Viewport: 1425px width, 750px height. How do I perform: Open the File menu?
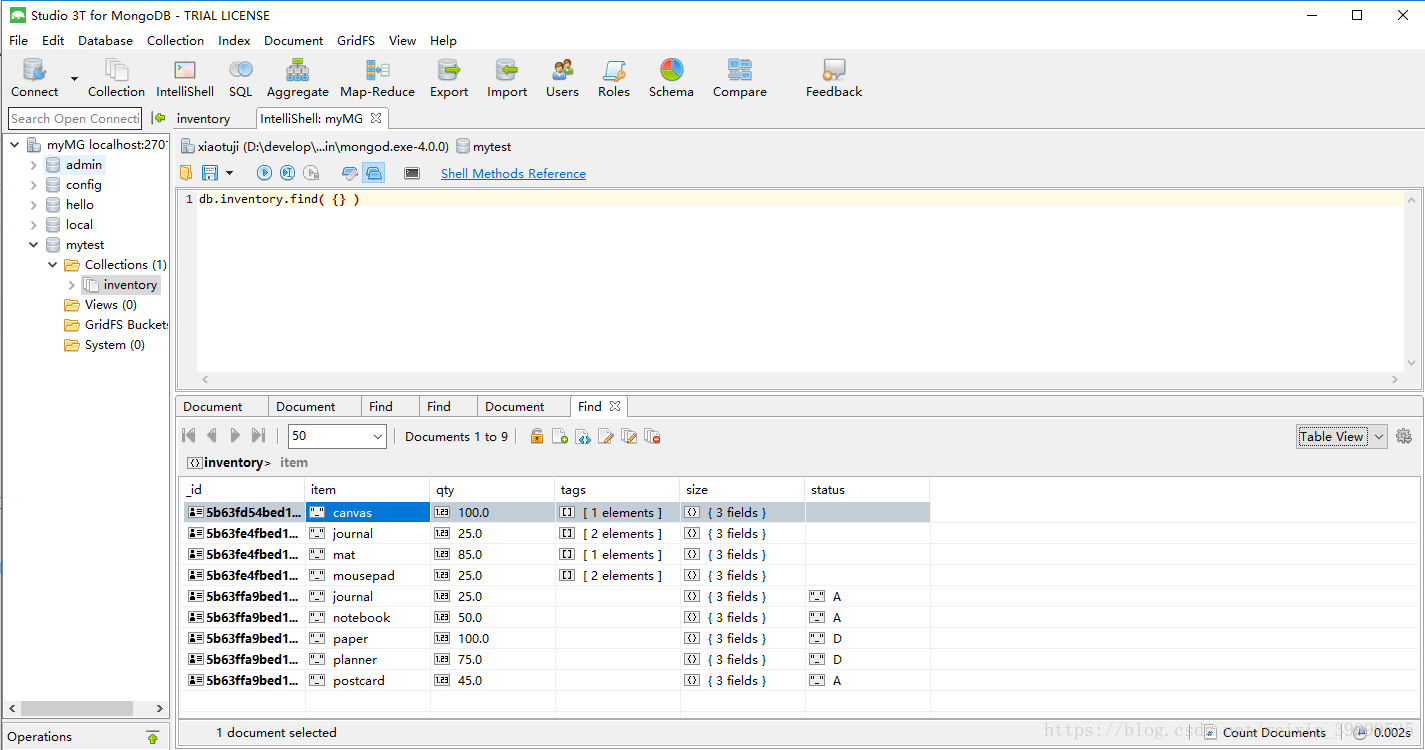tap(19, 41)
